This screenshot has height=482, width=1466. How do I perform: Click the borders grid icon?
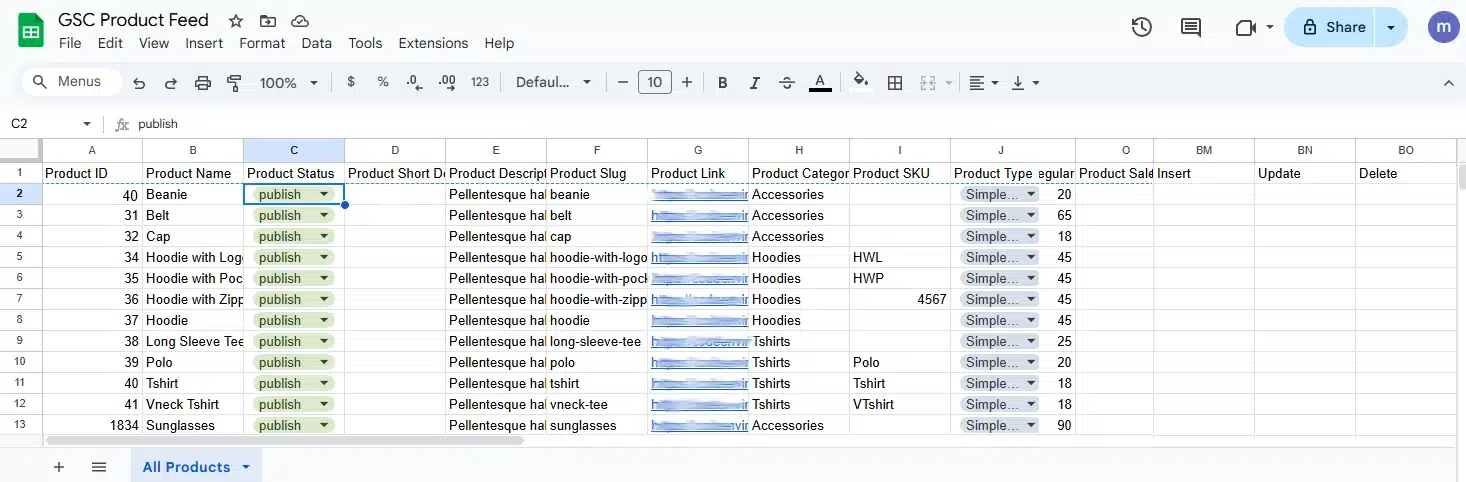click(895, 83)
